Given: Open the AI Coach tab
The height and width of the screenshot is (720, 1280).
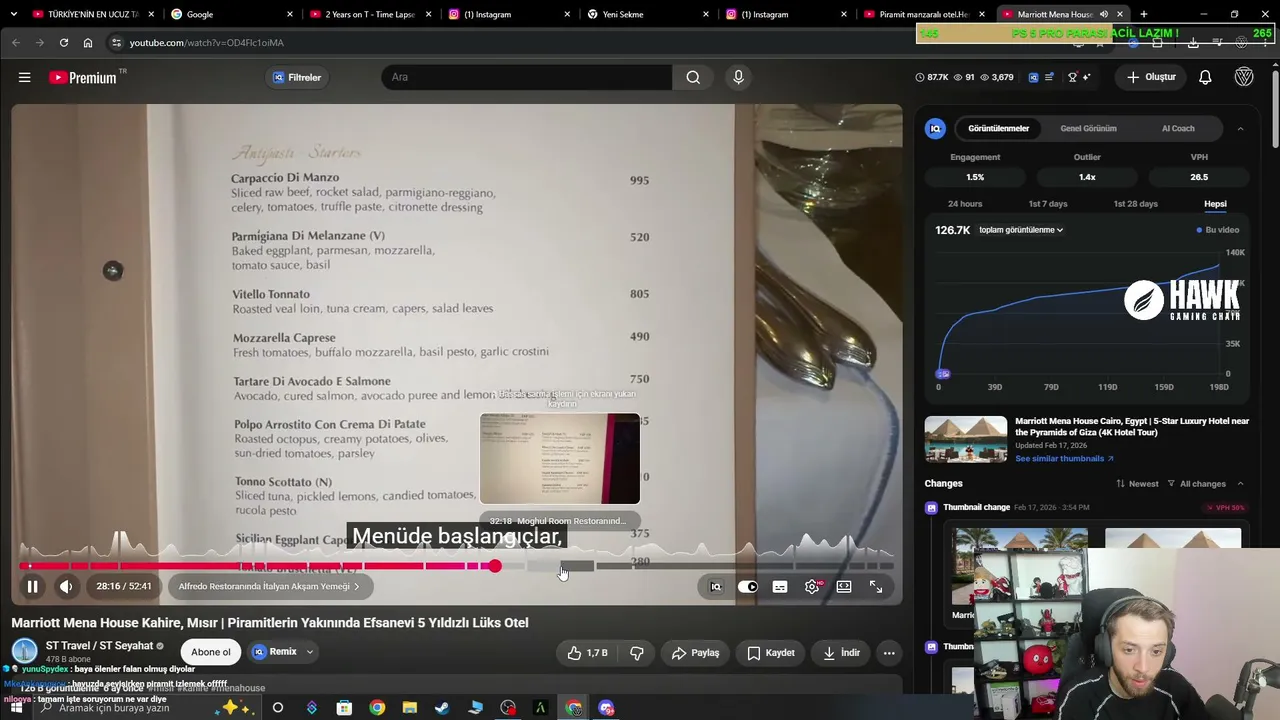Looking at the screenshot, I should (x=1178, y=128).
